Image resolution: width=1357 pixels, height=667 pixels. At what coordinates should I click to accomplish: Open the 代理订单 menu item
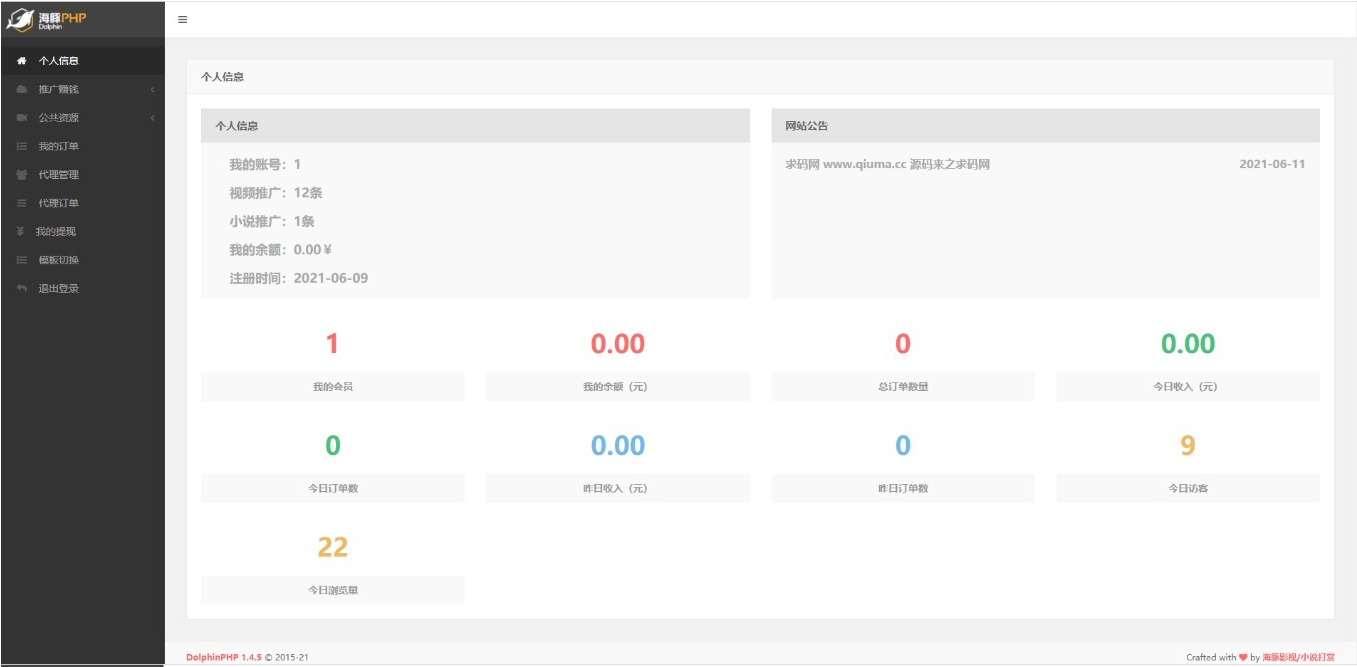(x=58, y=203)
